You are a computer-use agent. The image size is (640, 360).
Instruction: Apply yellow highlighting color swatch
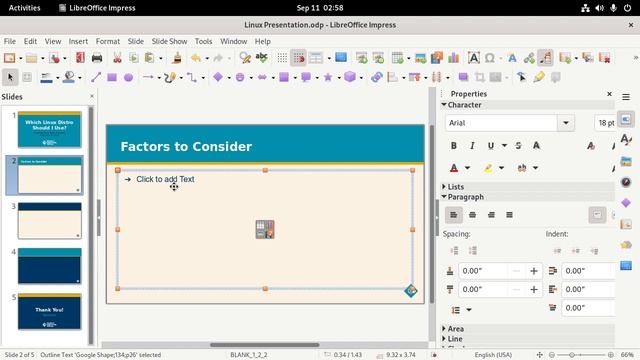click(x=488, y=168)
